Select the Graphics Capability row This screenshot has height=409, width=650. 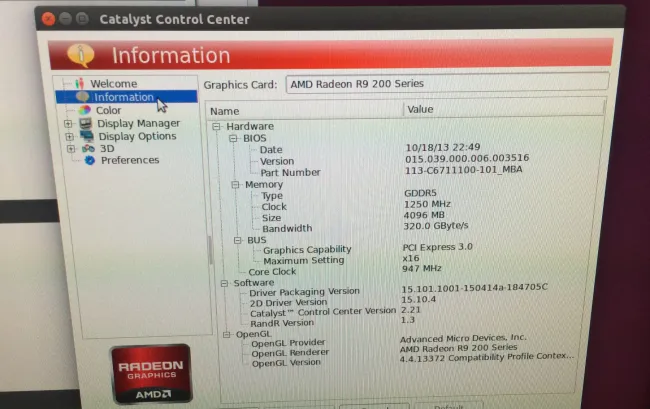pyautogui.click(x=307, y=249)
